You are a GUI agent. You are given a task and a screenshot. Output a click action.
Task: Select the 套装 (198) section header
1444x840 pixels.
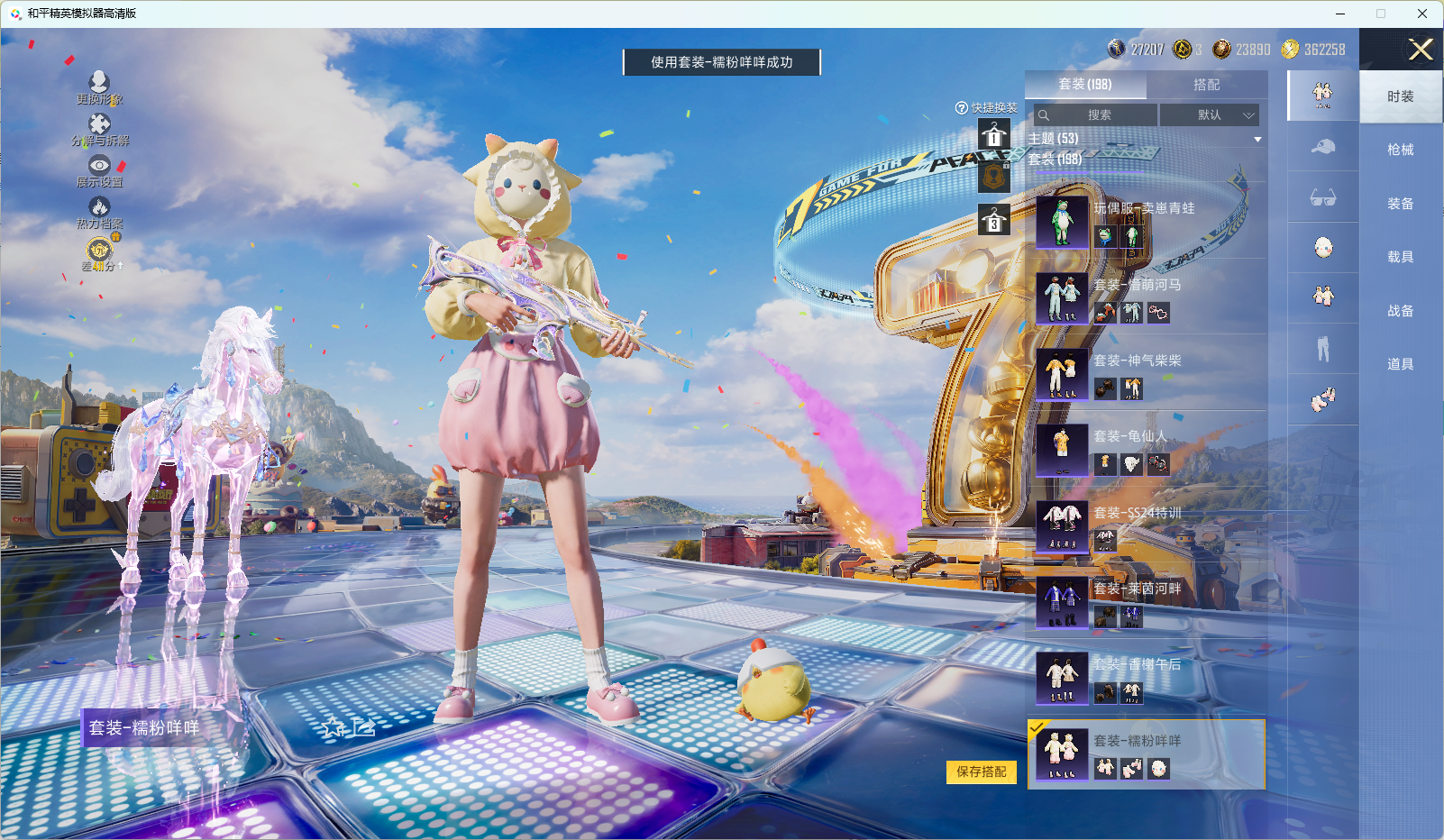point(1056,159)
